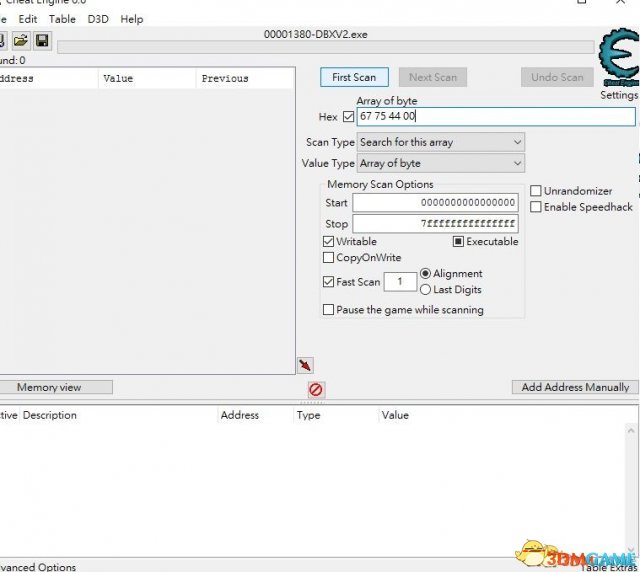Open the load table folder icon
Viewport: 640px width, 572px height.
pyautogui.click(x=20, y=40)
